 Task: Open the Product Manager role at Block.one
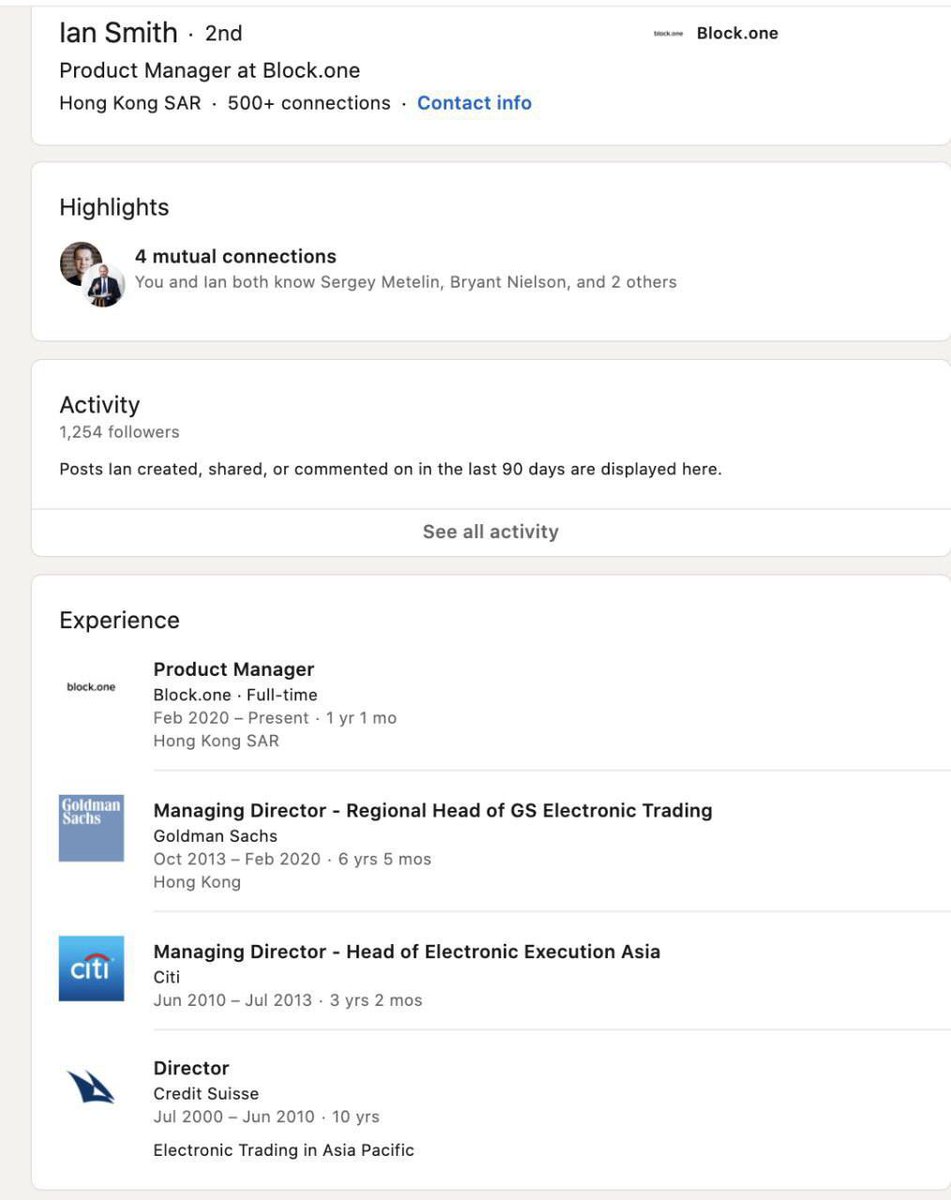[x=234, y=669]
